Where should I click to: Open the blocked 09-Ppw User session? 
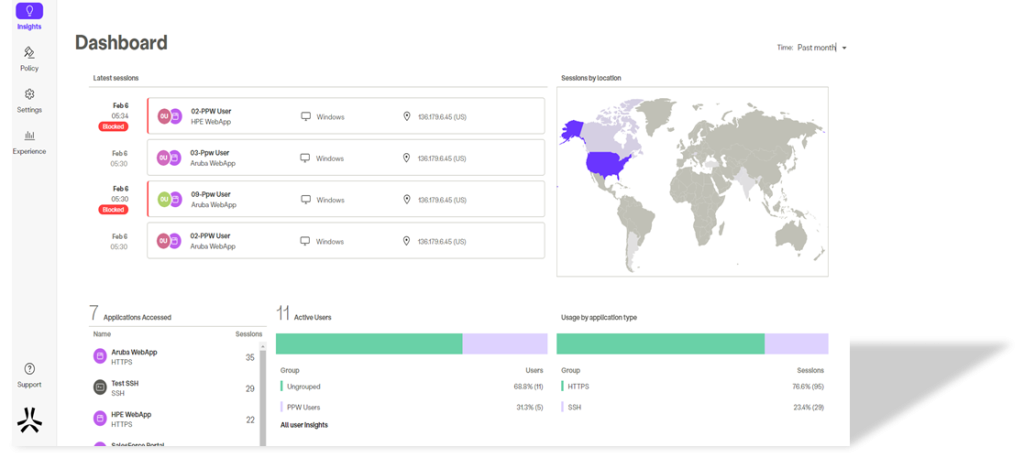click(x=345, y=199)
